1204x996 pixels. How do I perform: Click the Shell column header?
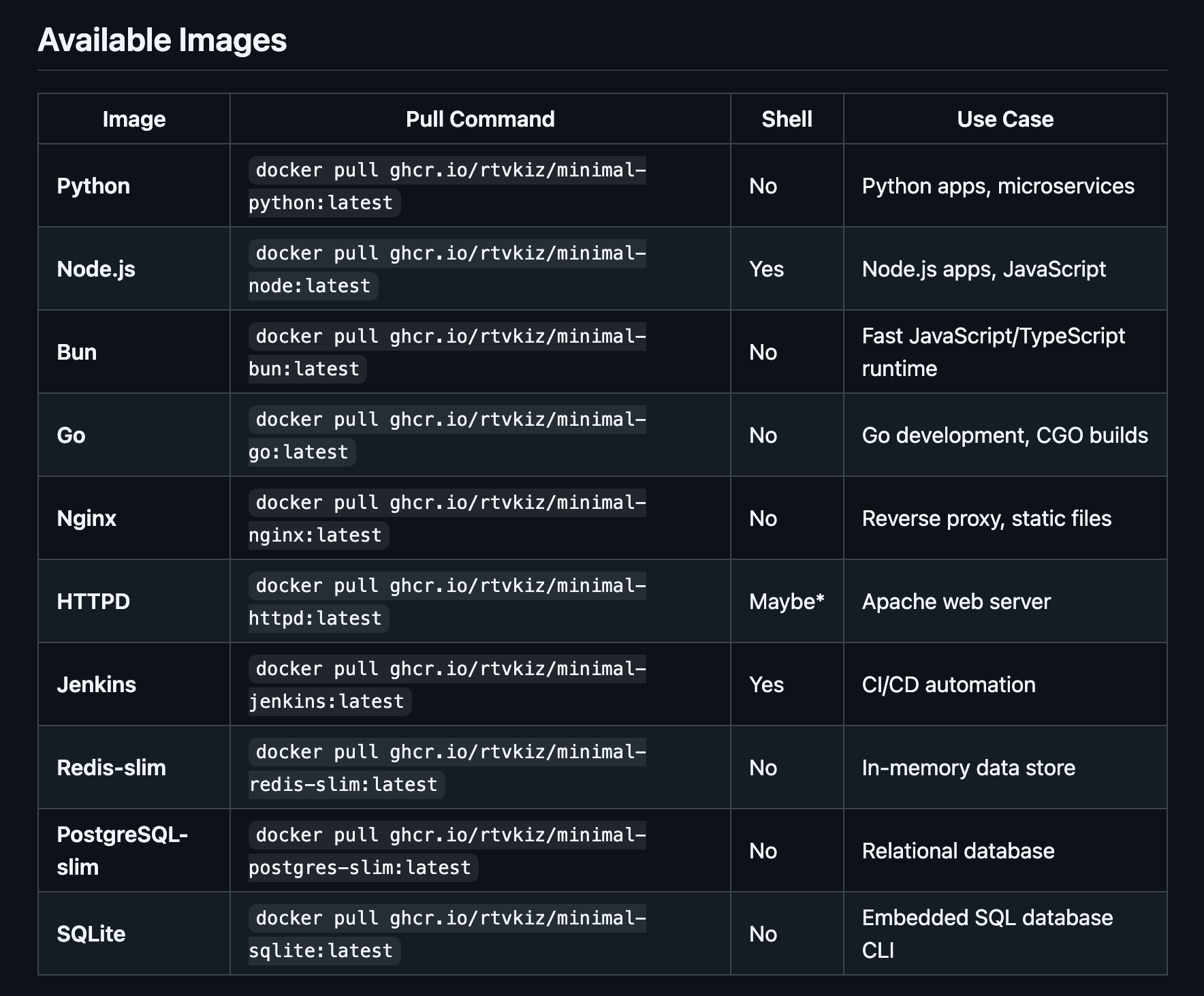pyautogui.click(x=787, y=119)
